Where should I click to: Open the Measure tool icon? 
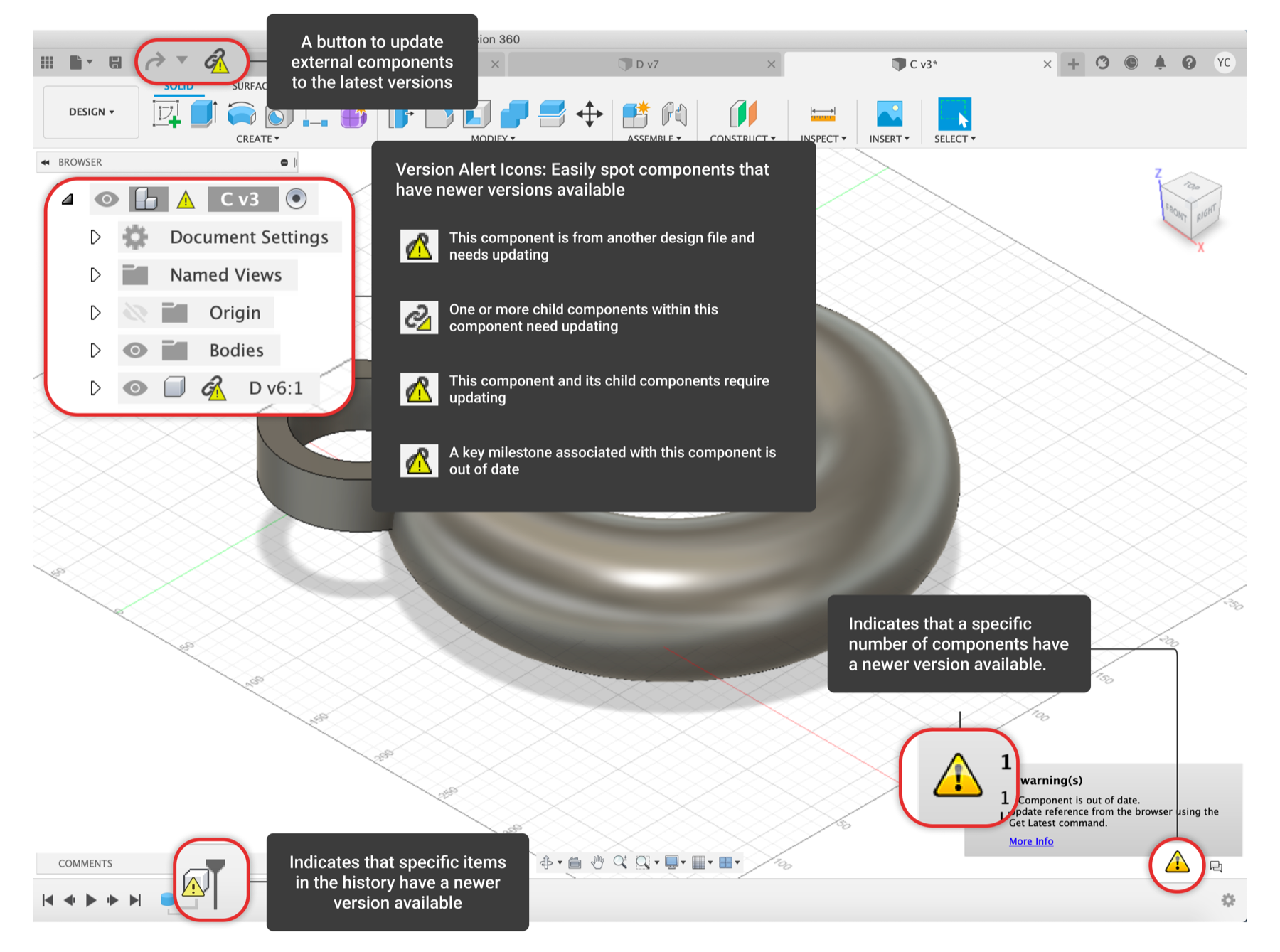click(823, 114)
